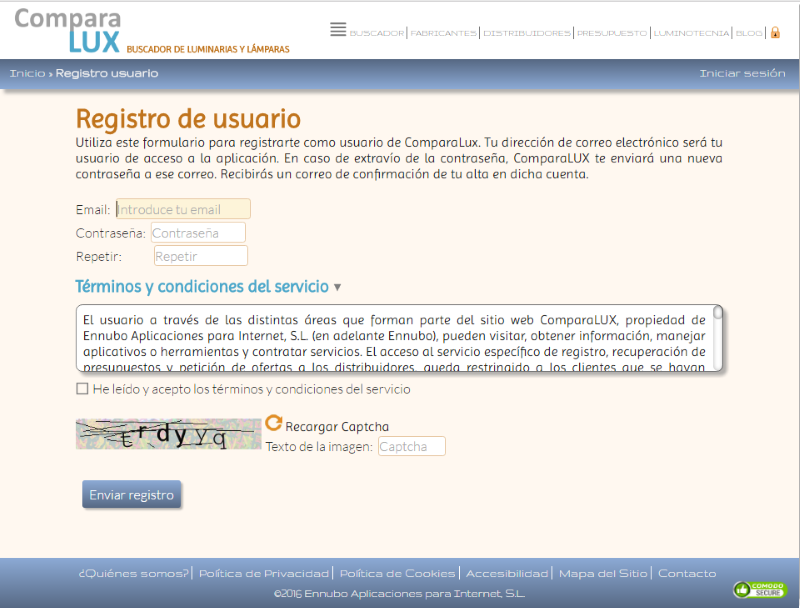This screenshot has height=608, width=800.
Task: Open the Luminotecnia menu item
Action: 691,33
